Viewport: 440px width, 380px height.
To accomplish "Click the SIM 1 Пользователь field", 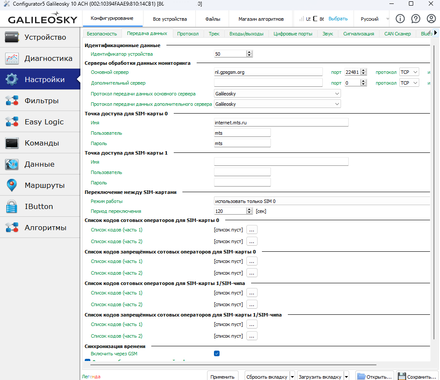I will tap(242, 172).
